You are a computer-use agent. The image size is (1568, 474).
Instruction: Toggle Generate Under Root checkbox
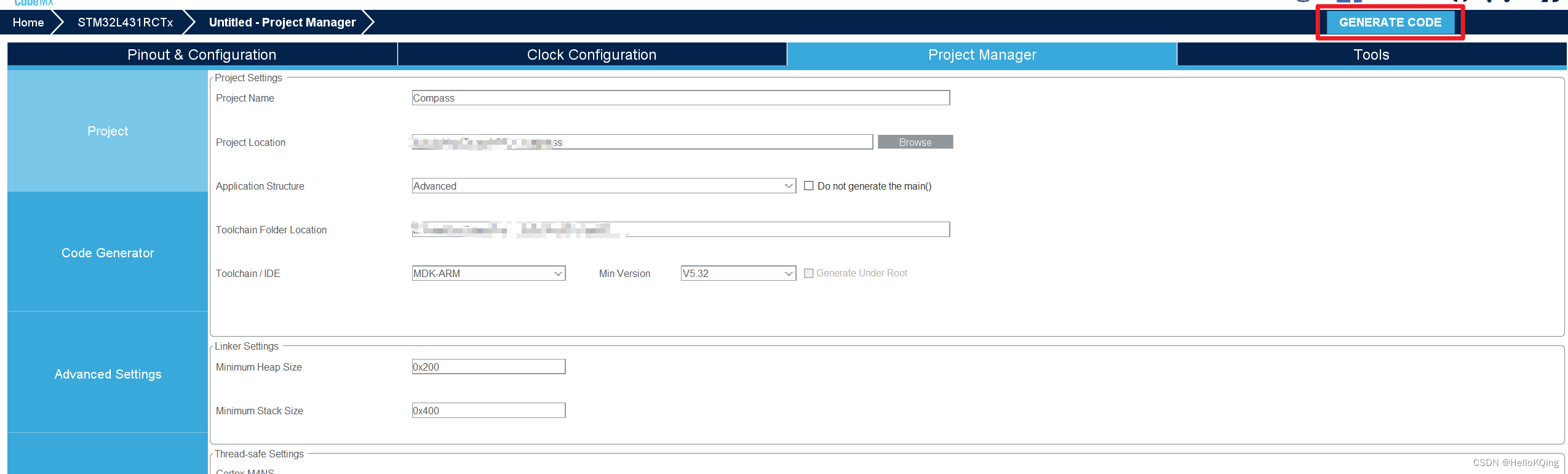[809, 273]
